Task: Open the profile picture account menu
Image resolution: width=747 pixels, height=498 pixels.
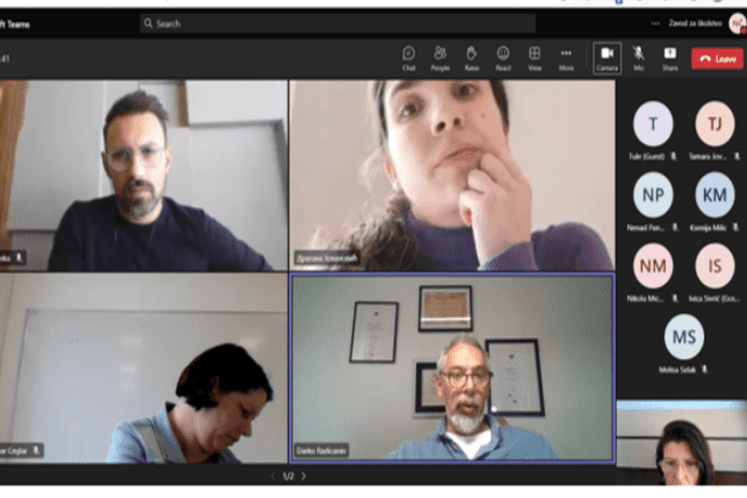Action: [x=737, y=23]
